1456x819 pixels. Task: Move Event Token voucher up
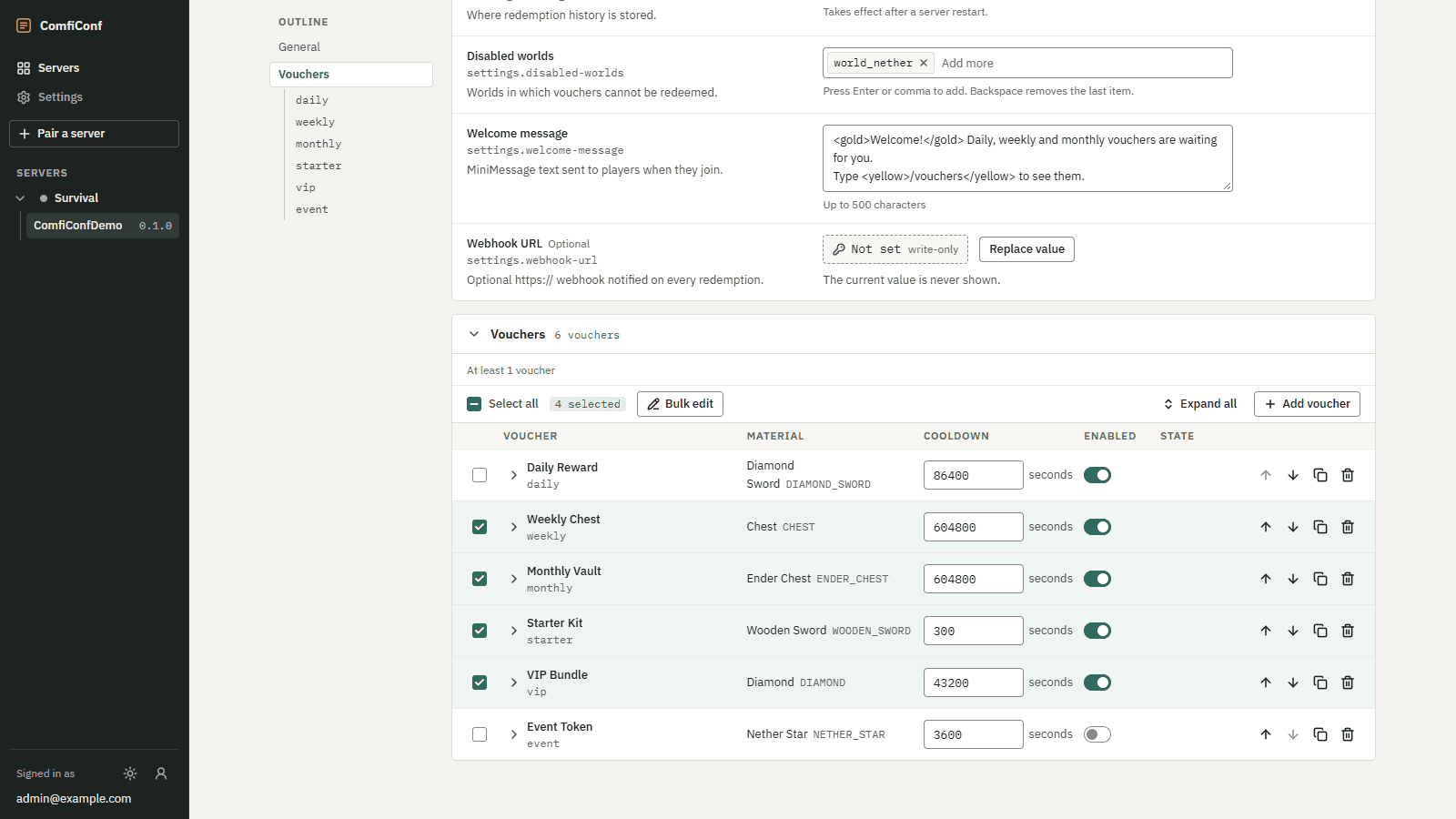click(1266, 734)
